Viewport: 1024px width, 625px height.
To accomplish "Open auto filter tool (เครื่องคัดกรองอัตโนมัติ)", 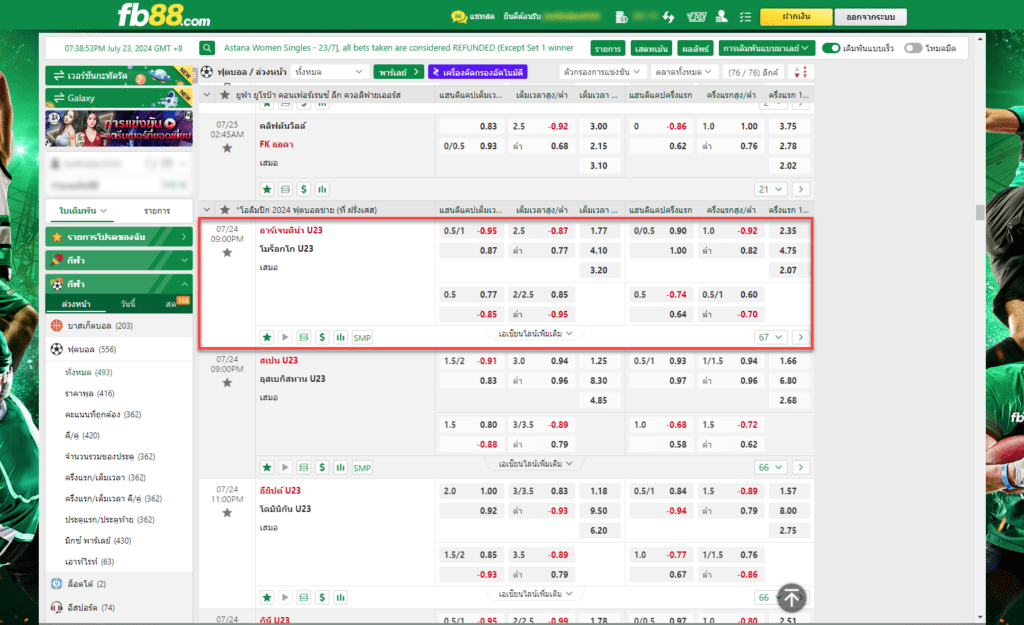I will 477,72.
